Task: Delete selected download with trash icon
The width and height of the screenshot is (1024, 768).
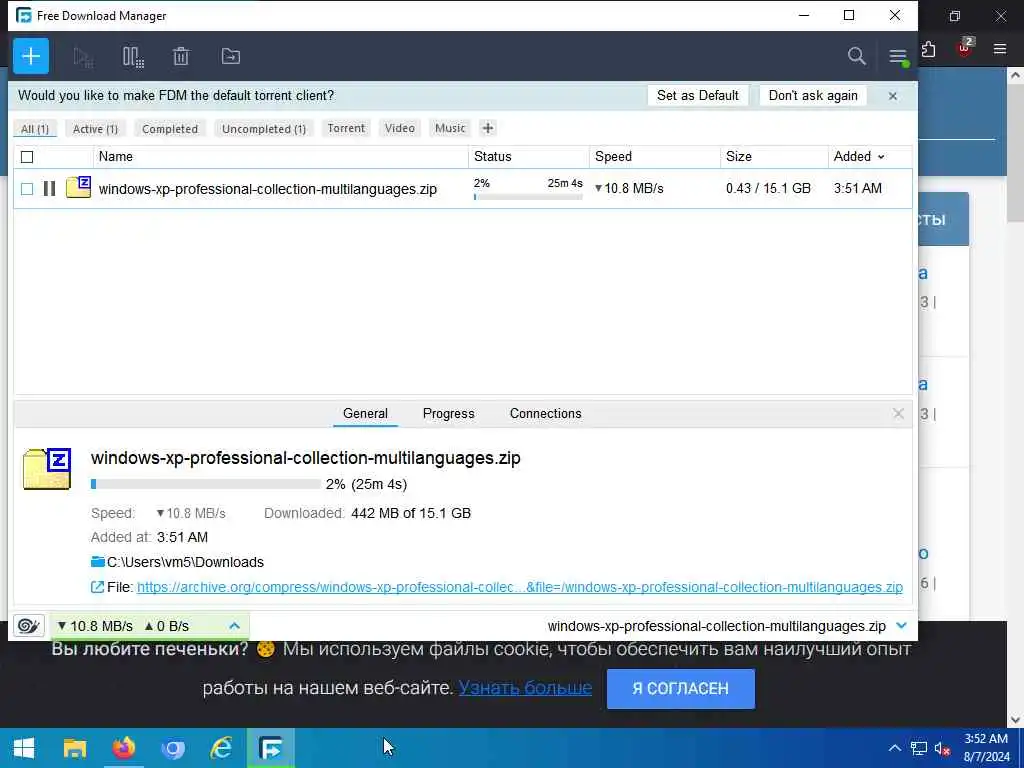Action: 181,57
